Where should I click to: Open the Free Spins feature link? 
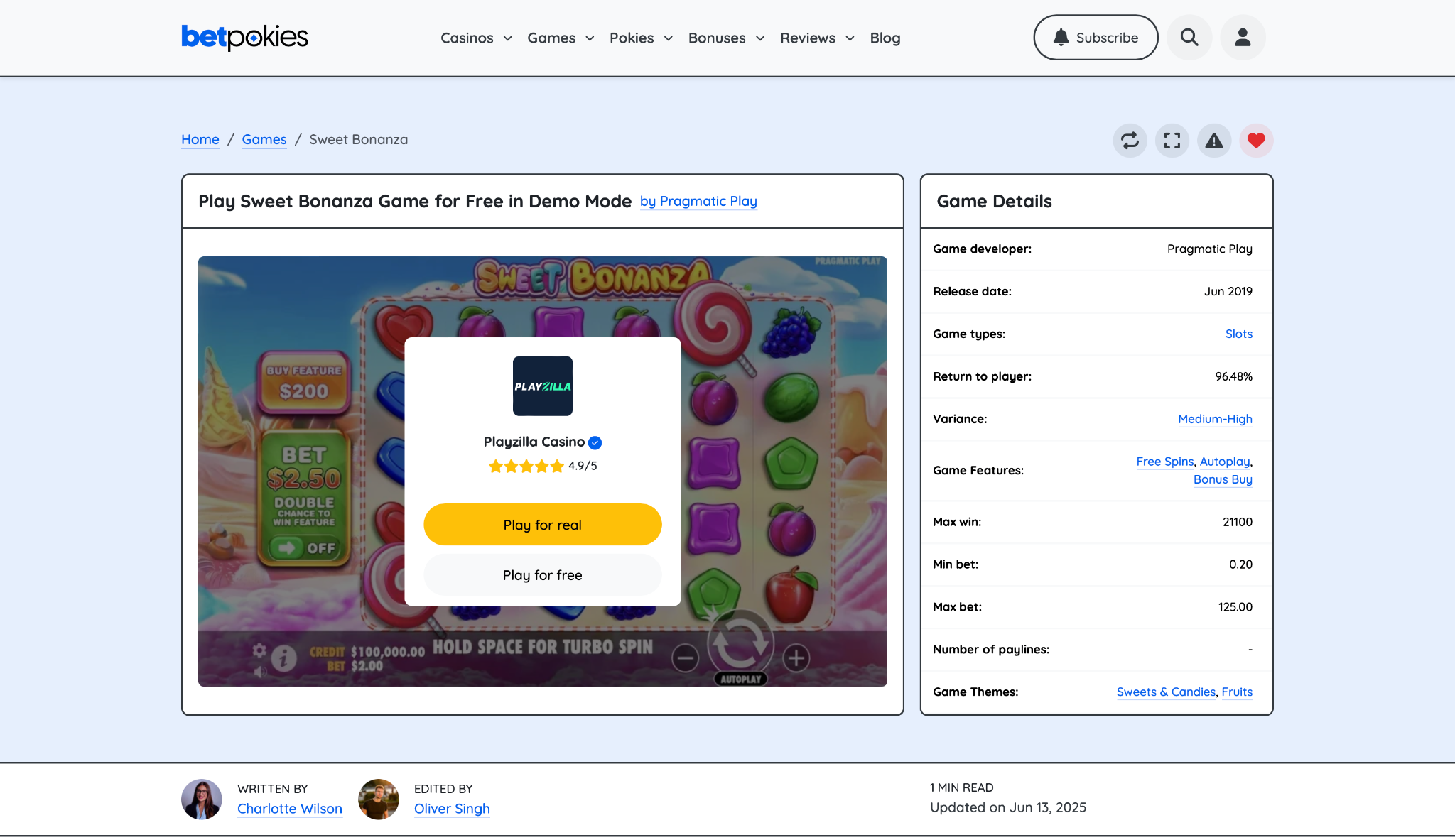[x=1164, y=462]
